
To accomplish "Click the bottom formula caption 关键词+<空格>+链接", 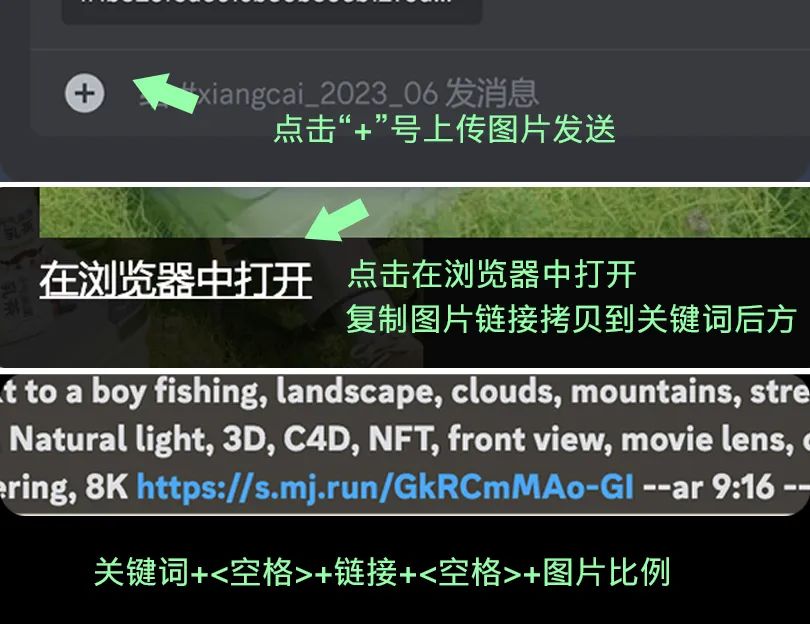I will 246,572.
